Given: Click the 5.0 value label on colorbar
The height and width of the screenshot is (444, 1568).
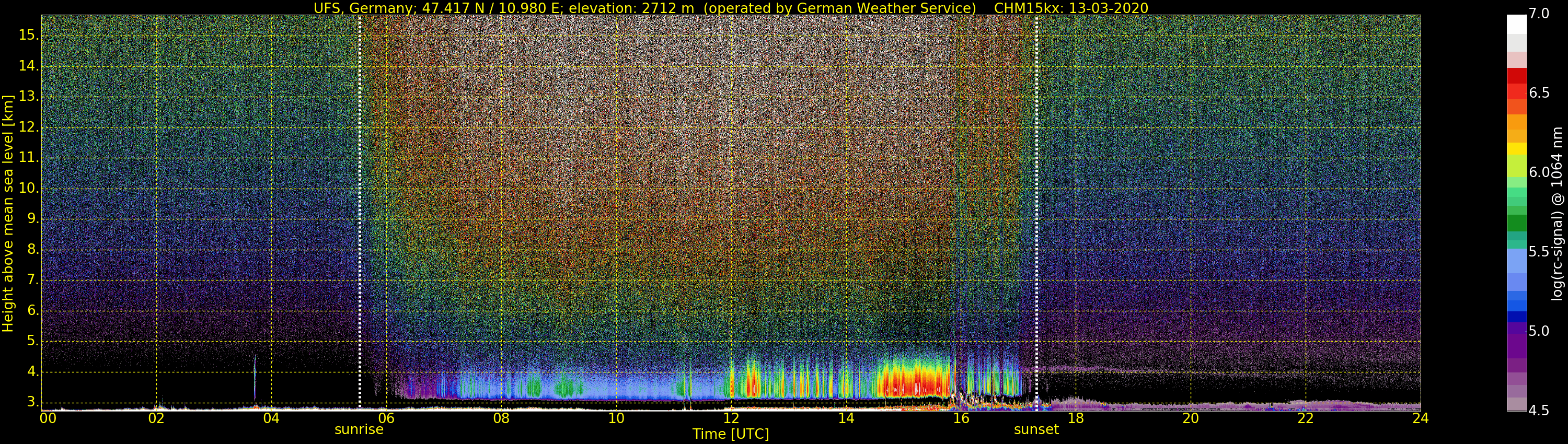Looking at the screenshot, I should pos(1539,331).
